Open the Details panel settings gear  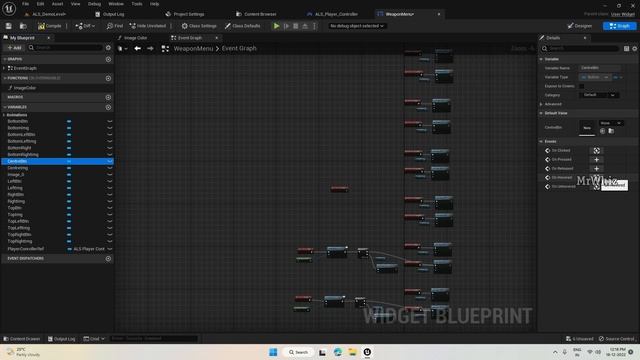[x=635, y=49]
